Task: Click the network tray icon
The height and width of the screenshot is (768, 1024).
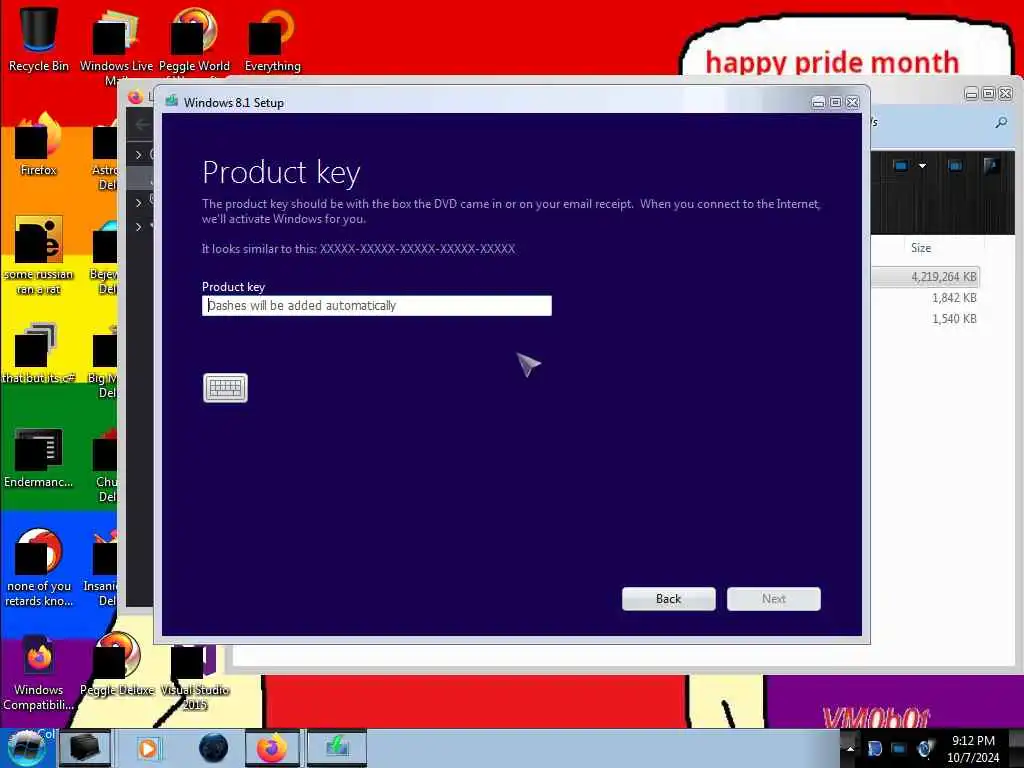Action: point(899,748)
